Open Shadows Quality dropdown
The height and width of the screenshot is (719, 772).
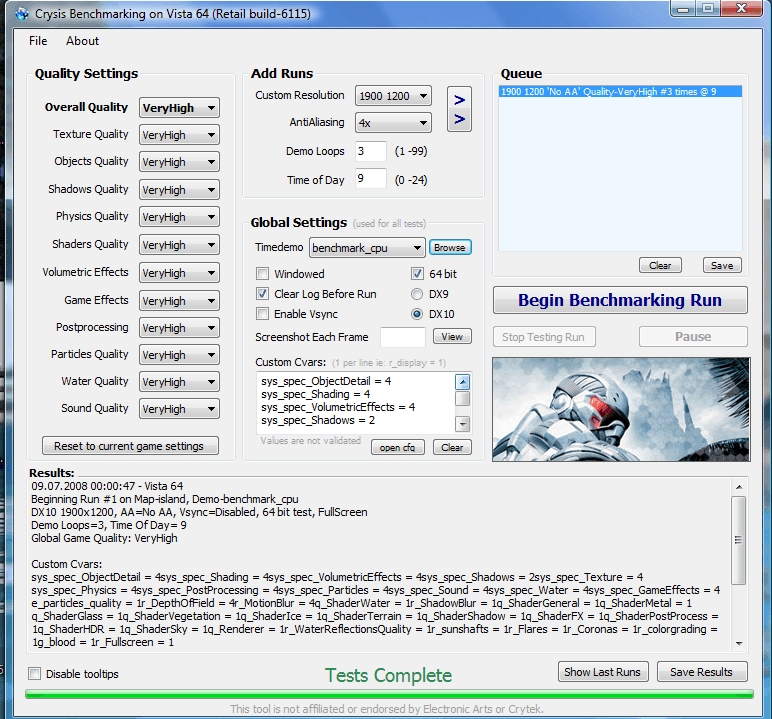(179, 190)
